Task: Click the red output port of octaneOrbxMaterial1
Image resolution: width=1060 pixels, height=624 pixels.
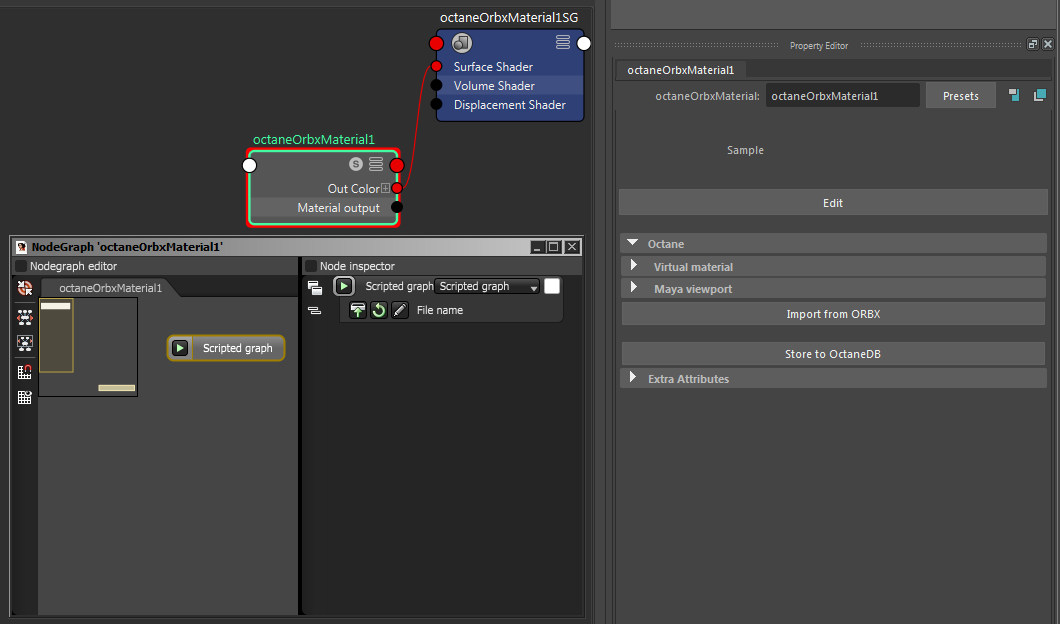Action: [x=397, y=165]
